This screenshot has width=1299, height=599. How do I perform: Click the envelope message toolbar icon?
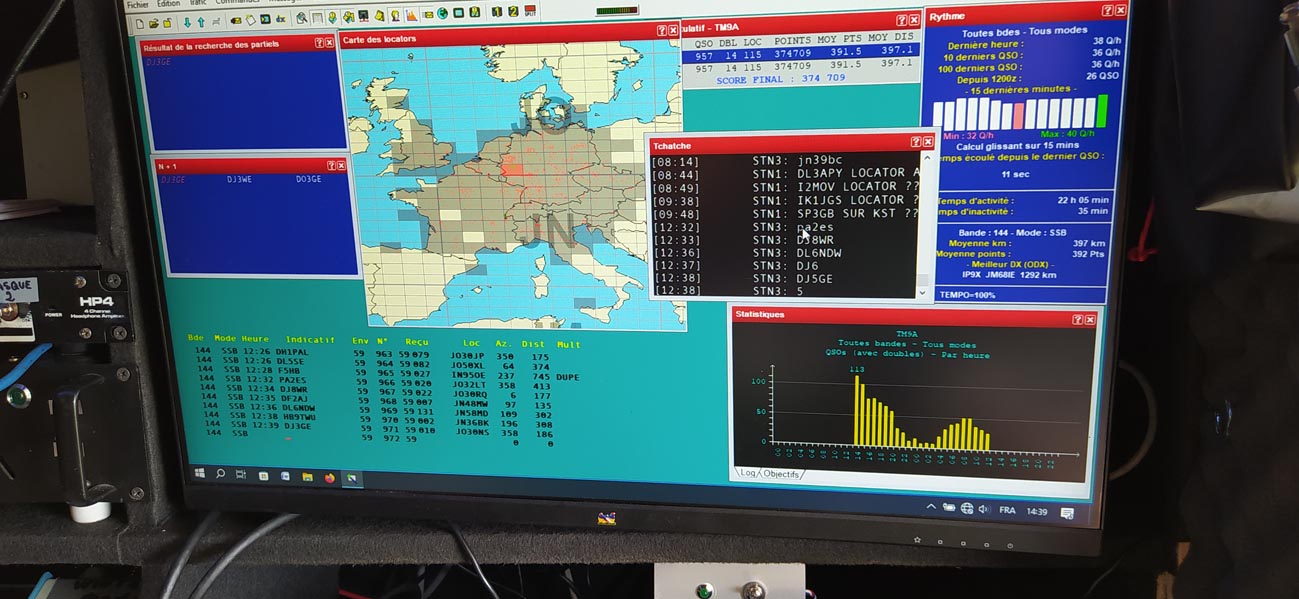[x=427, y=15]
